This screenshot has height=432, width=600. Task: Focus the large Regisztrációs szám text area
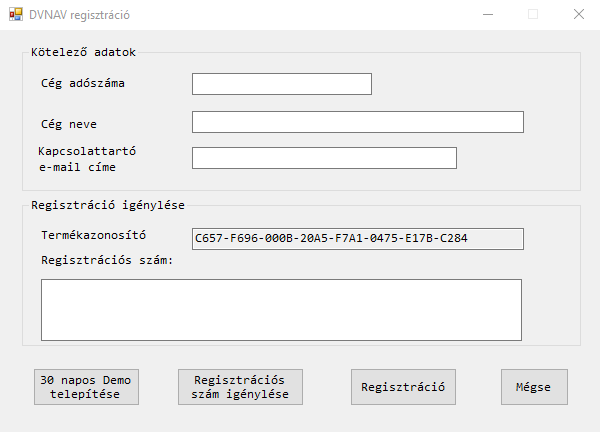[x=281, y=309]
